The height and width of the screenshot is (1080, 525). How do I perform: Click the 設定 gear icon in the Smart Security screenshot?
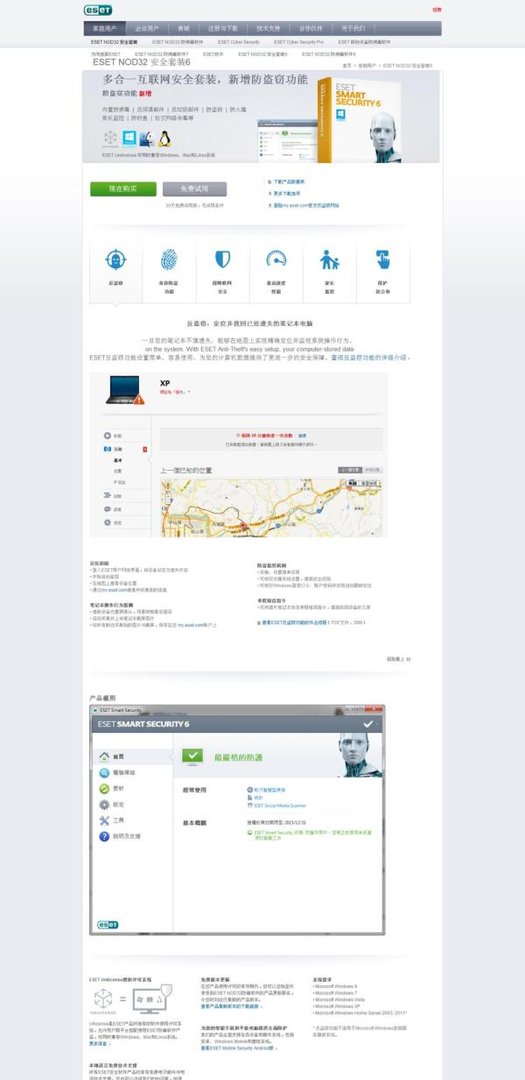104,804
